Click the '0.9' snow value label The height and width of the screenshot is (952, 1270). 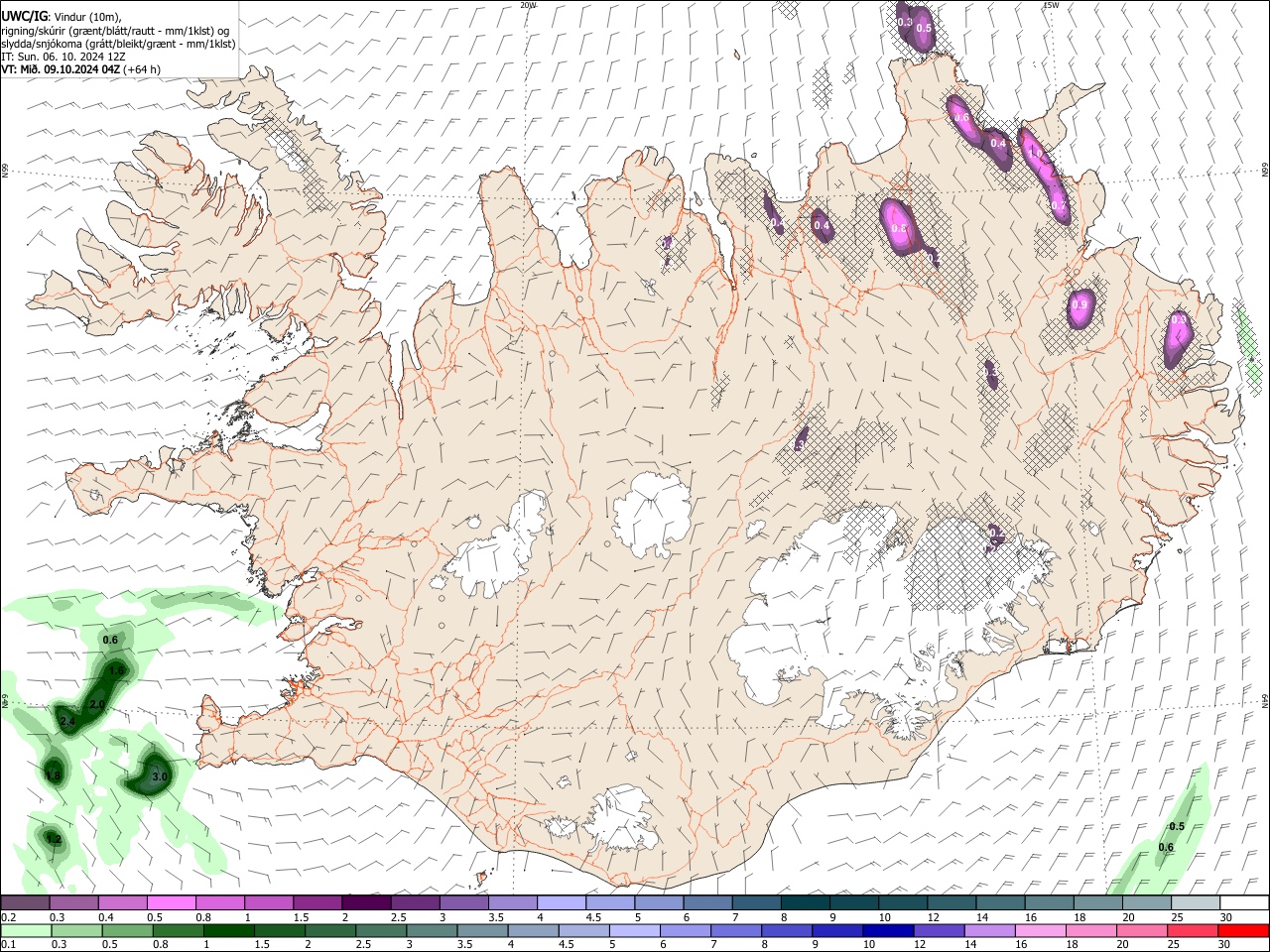tap(1080, 305)
